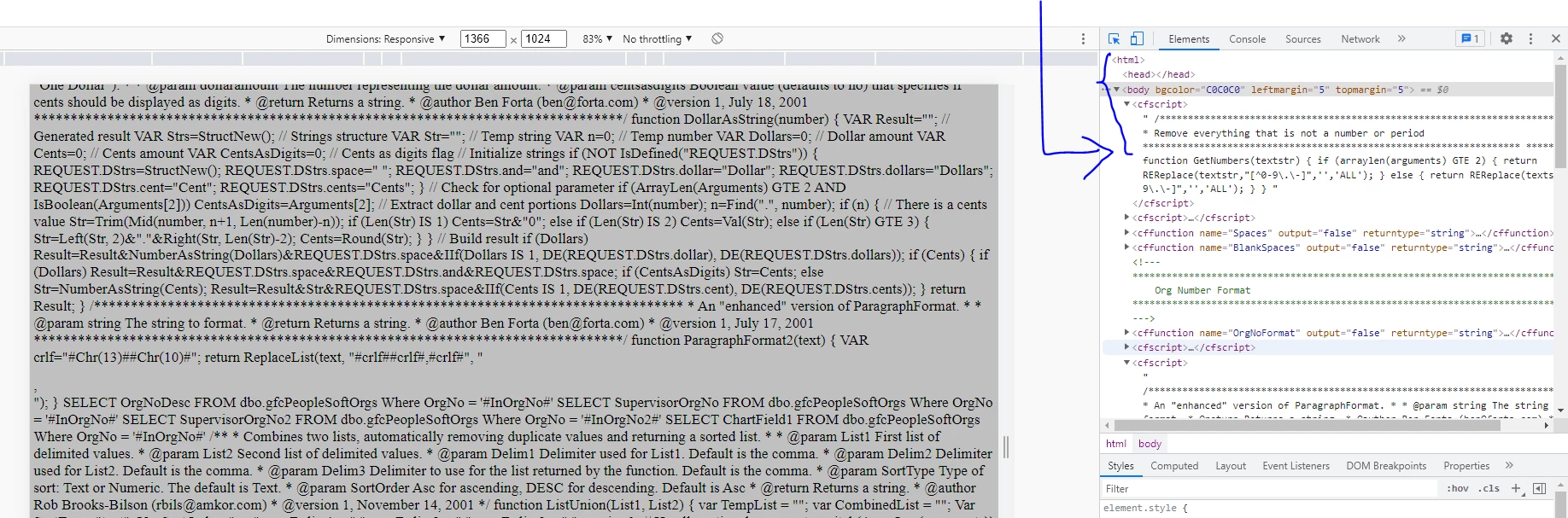Edit the viewport height field 1024
The width and height of the screenshot is (1568, 518).
[543, 39]
